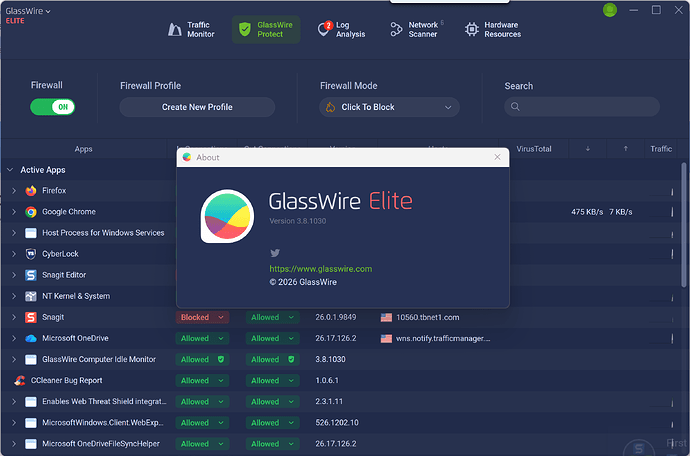690x456 pixels.
Task: Click the Firefox app icon
Action: [x=31, y=190]
